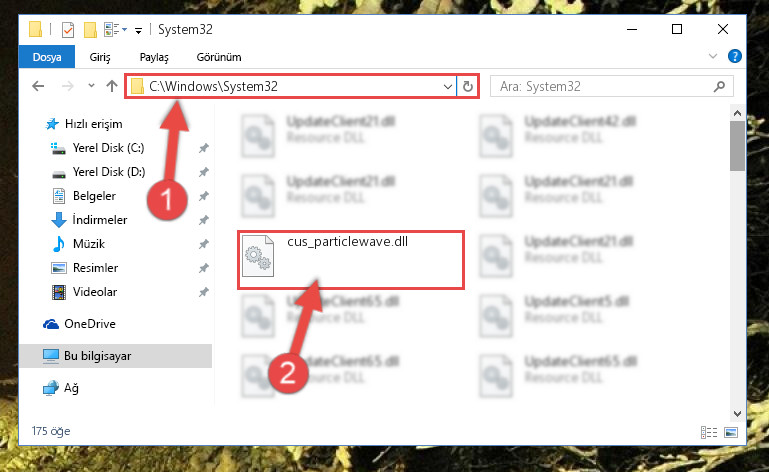Switch to Details view icon
Screen dimensions: 769x472
pos(709,432)
